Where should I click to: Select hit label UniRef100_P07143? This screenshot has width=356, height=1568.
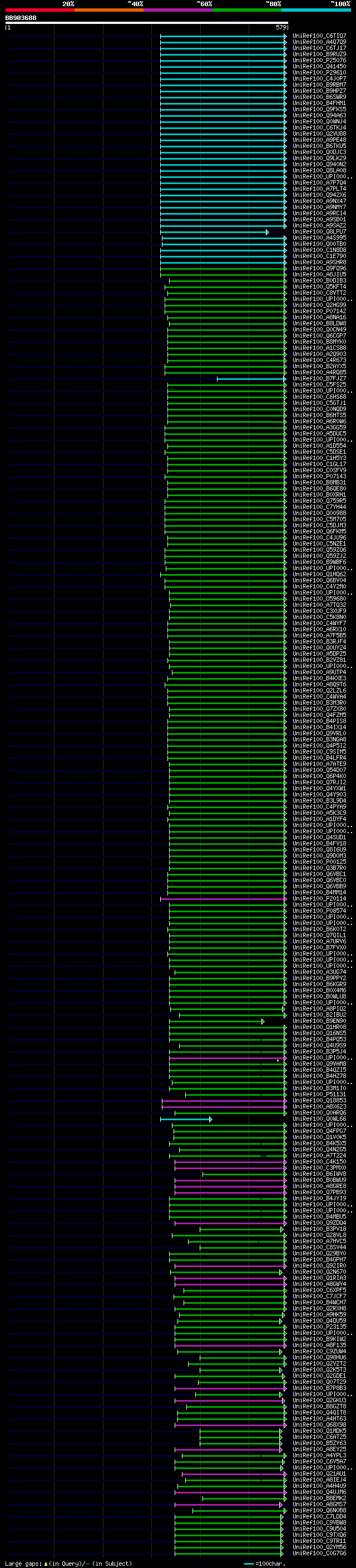[319, 477]
